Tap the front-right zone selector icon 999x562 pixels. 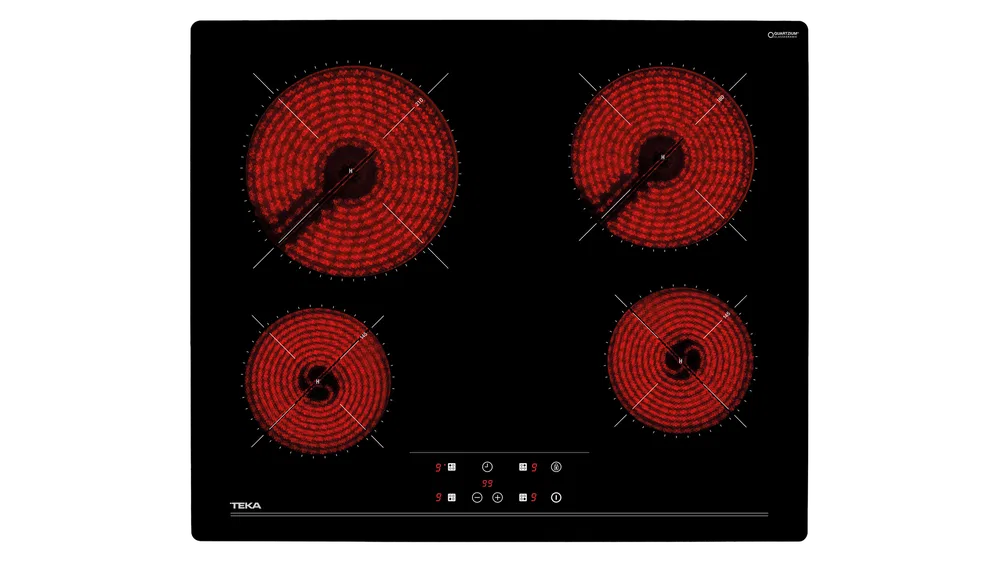[523, 498]
